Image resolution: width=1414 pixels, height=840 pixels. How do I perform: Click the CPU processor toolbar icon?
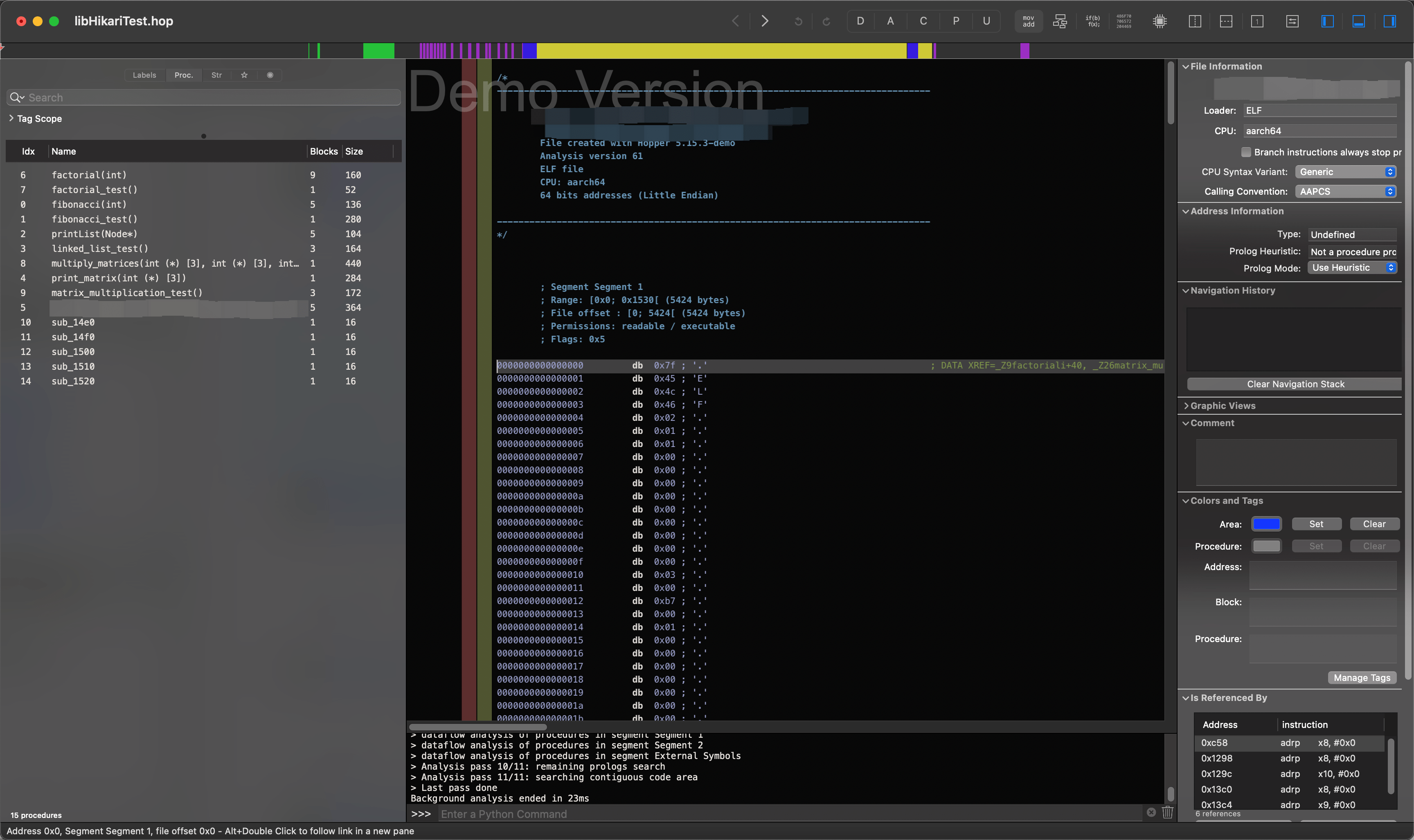pyautogui.click(x=1160, y=21)
